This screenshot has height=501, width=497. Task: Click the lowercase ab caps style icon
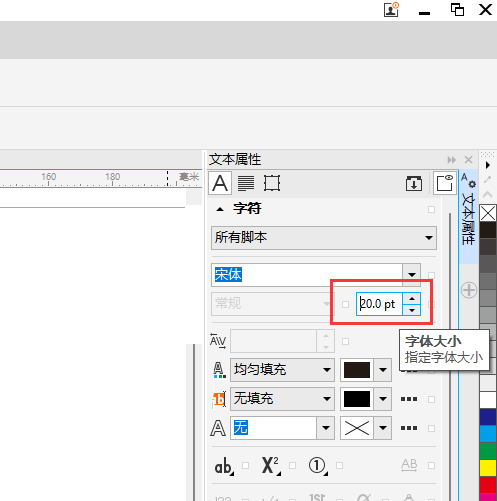[x=224, y=466]
